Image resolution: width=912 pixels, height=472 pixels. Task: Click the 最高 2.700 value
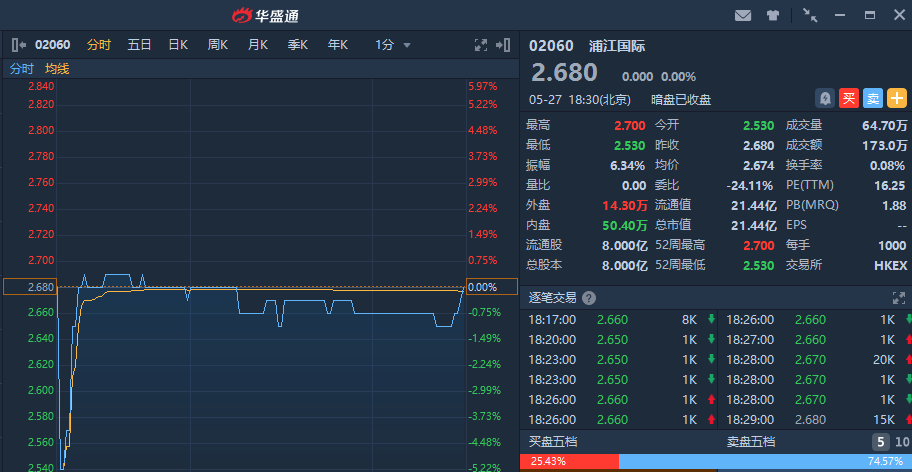click(630, 125)
